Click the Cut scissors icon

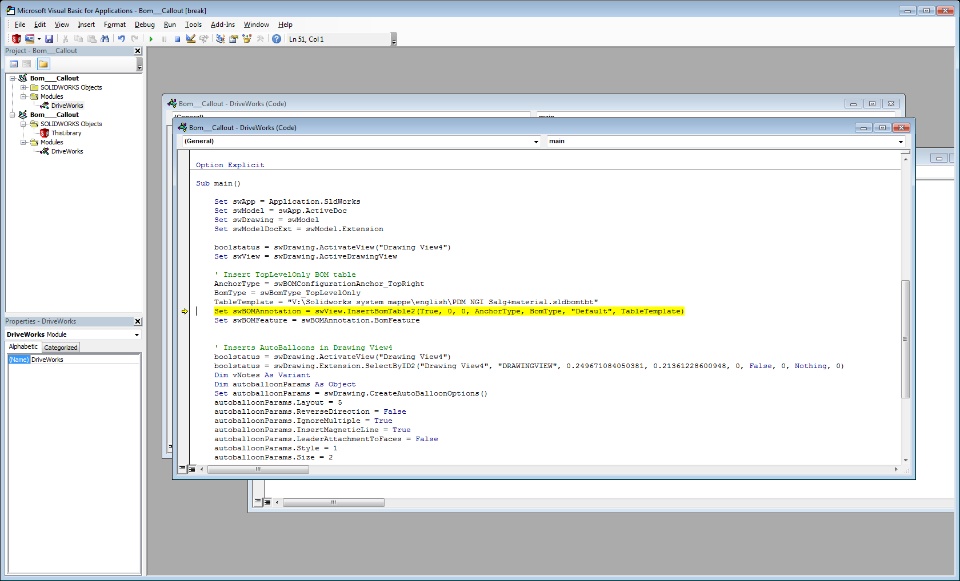click(66, 39)
